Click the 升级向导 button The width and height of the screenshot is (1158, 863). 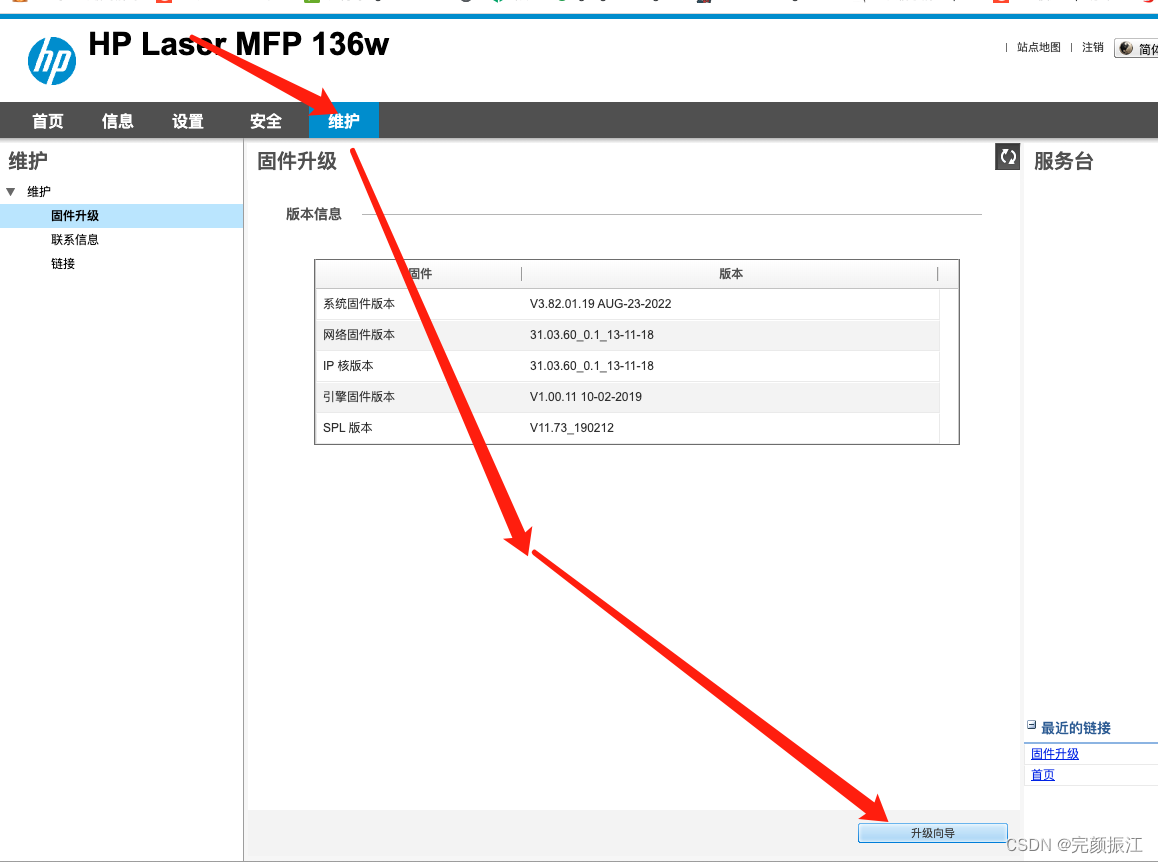[933, 833]
